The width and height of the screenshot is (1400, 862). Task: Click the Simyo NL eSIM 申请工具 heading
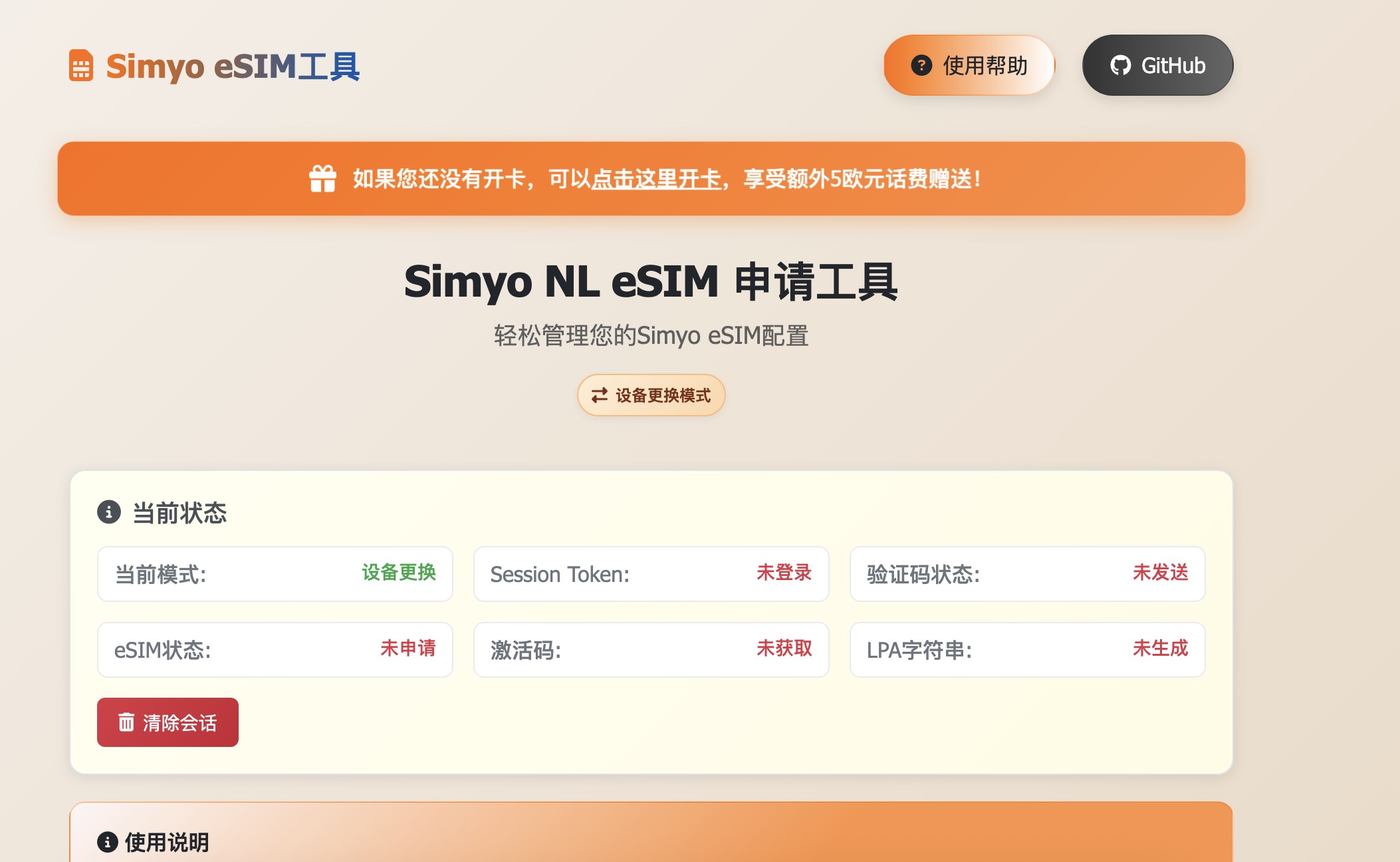click(651, 281)
